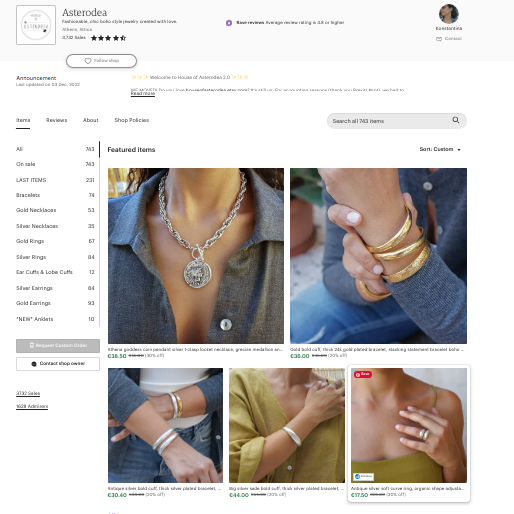Open Konstantina's profile avatar
This screenshot has width=514, height=514.
pyautogui.click(x=449, y=14)
